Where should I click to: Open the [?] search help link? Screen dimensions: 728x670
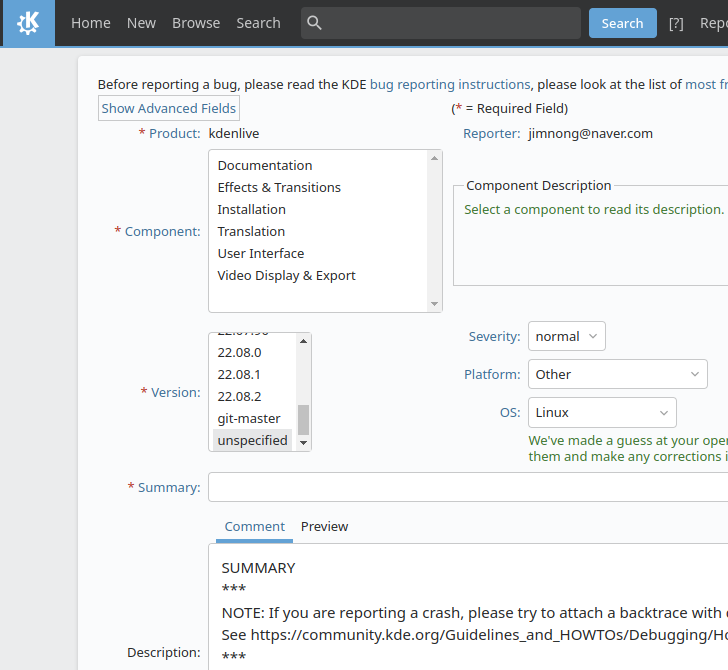click(x=676, y=23)
